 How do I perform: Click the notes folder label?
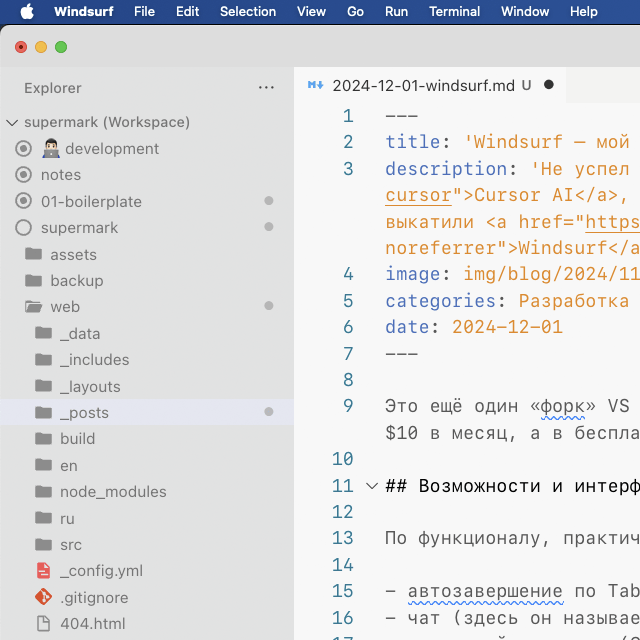[61, 175]
